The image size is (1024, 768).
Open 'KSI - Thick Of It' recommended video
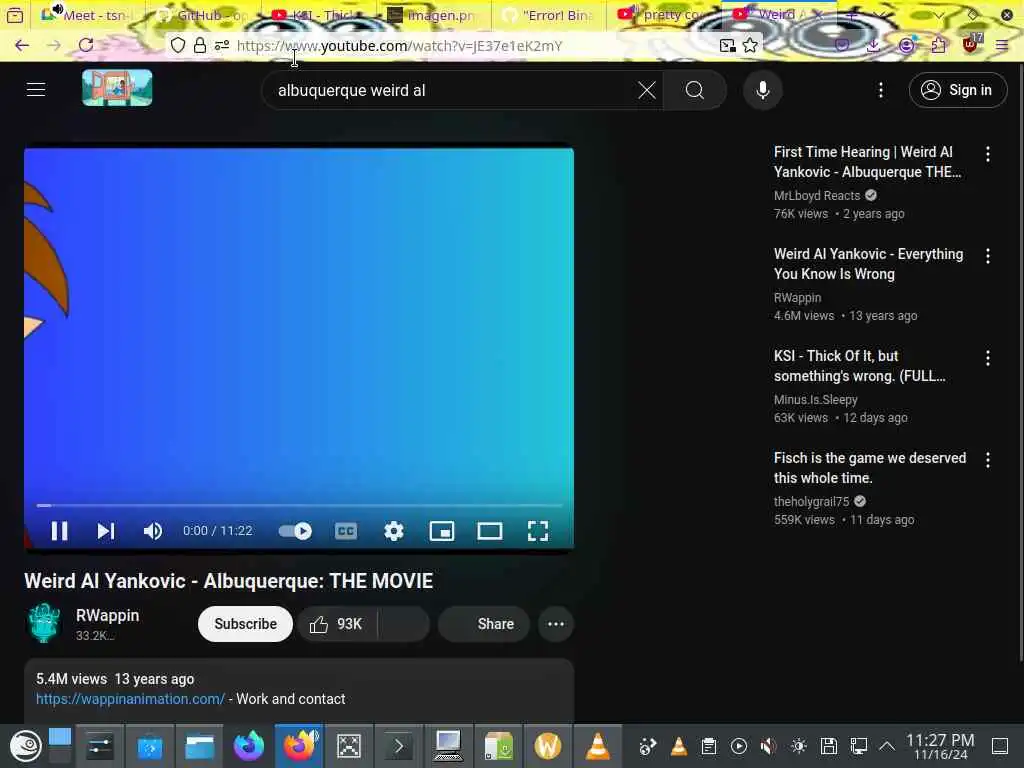point(859,366)
